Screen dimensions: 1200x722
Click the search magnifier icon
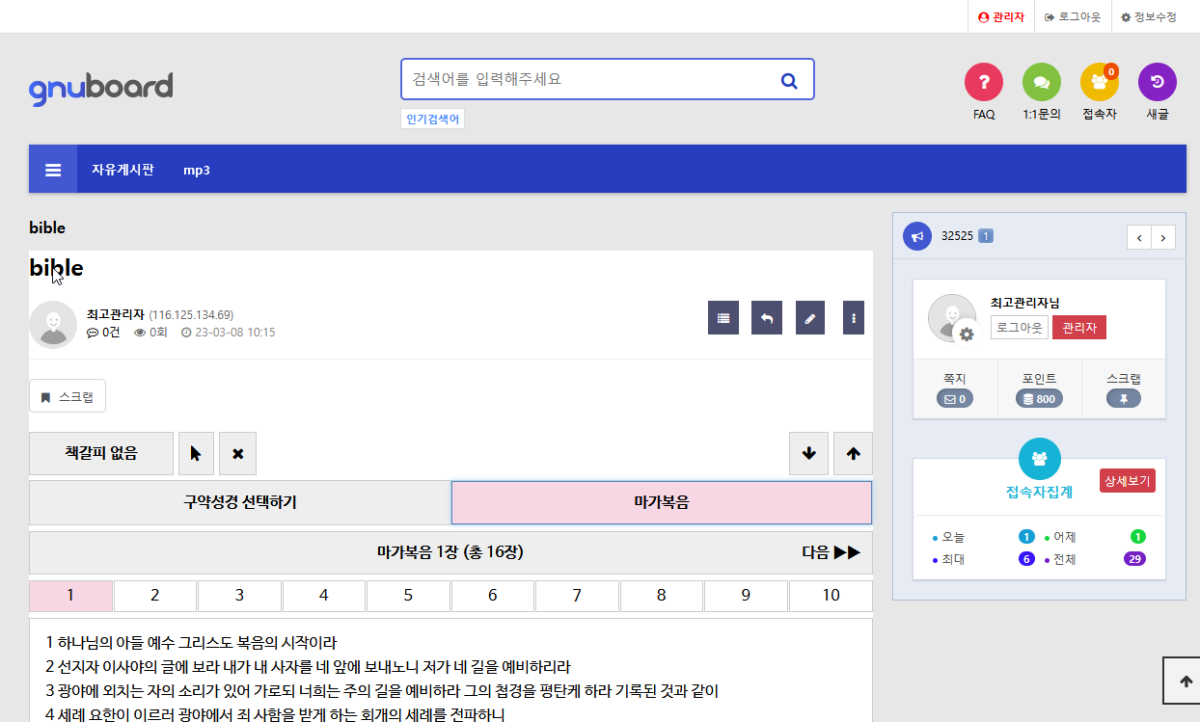(x=788, y=80)
